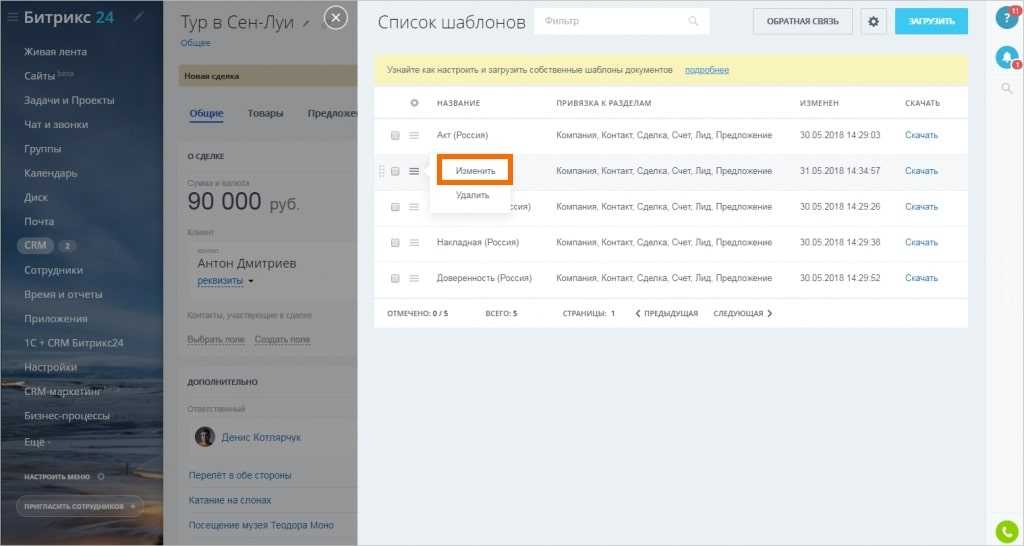The image size is (1024, 546).
Task: Expand the Ещё item in left menu
Action: pyautogui.click(x=38, y=440)
